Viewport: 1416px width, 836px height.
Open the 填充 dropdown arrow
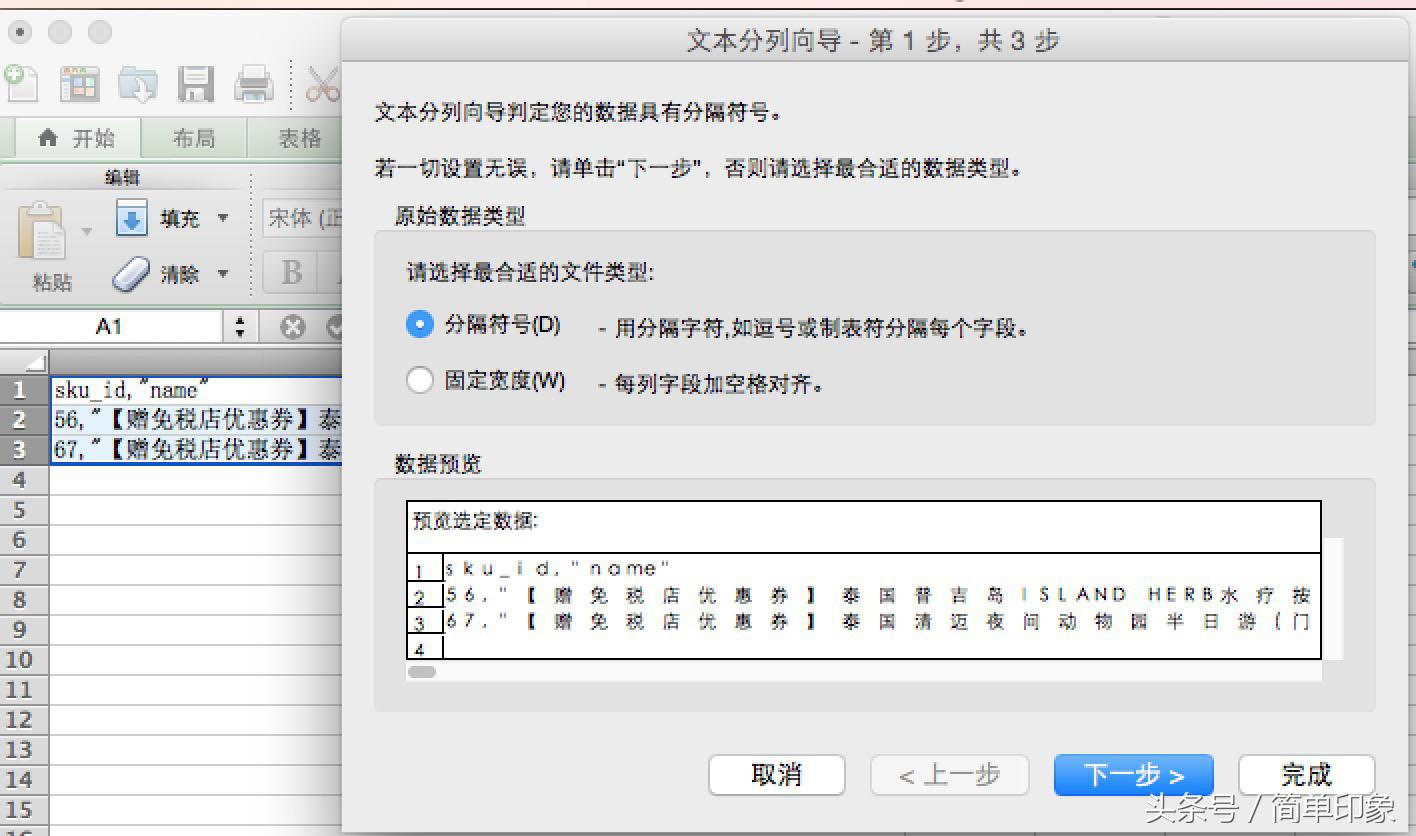coord(222,218)
